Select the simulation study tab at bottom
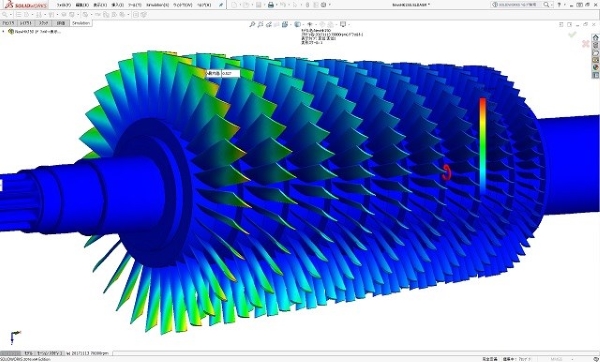 pos(87,353)
